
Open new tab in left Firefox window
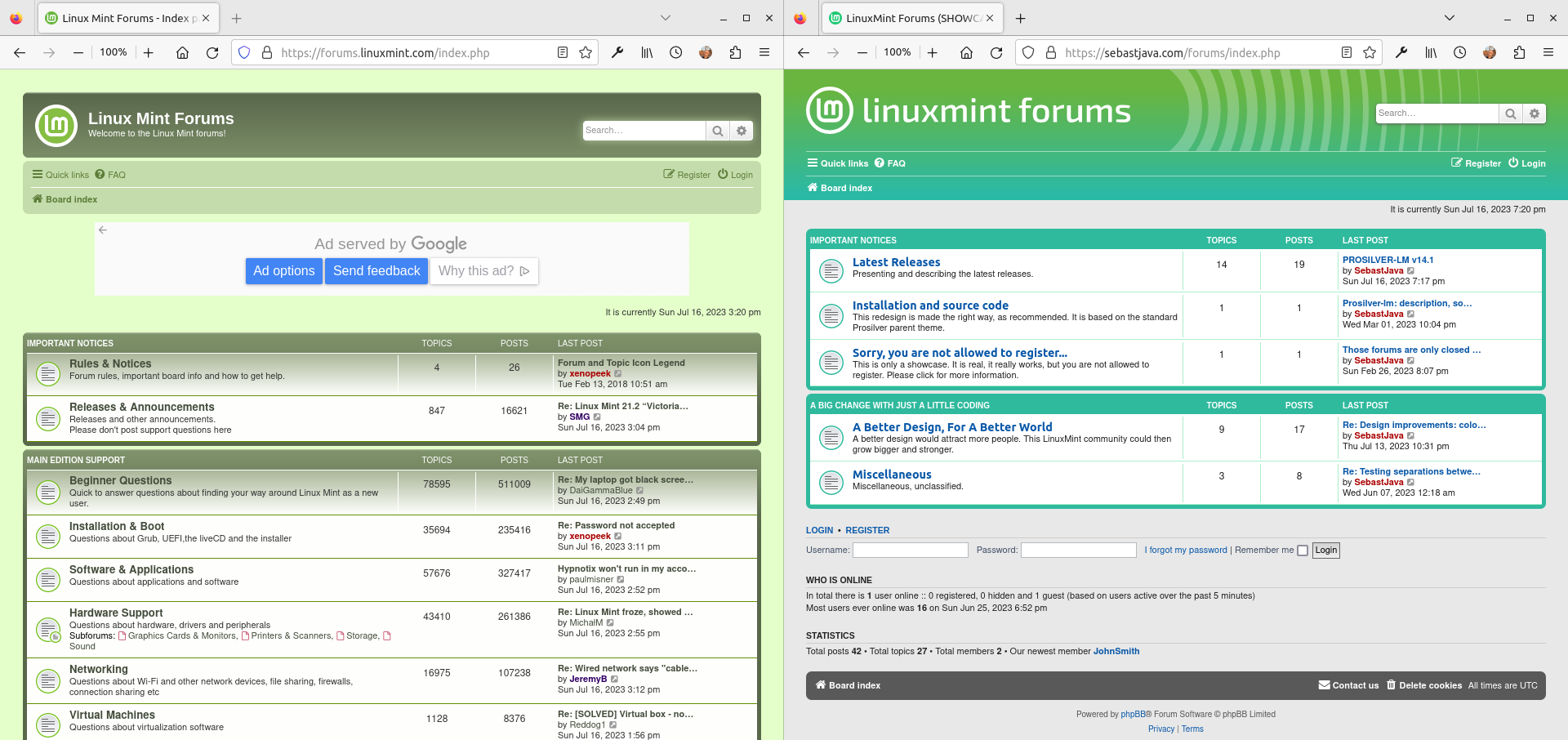click(237, 18)
